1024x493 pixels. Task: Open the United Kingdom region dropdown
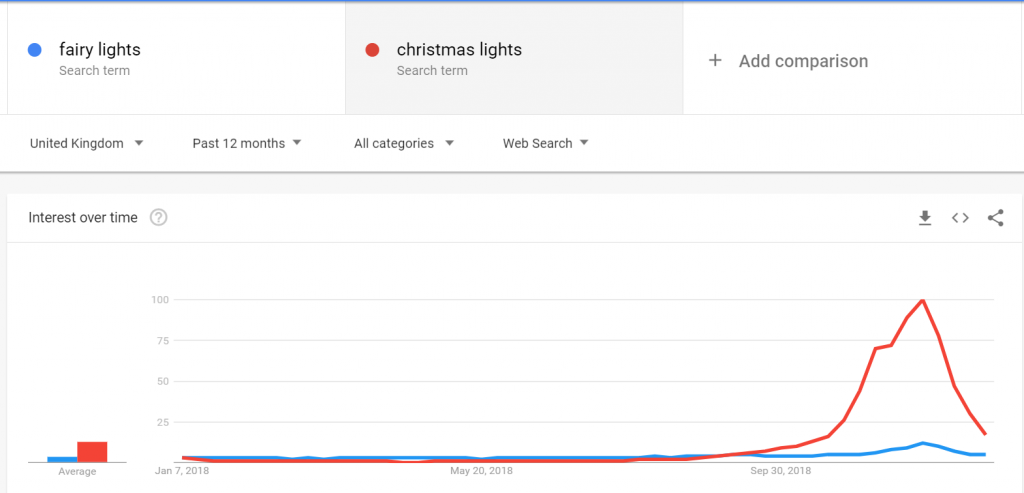click(86, 143)
